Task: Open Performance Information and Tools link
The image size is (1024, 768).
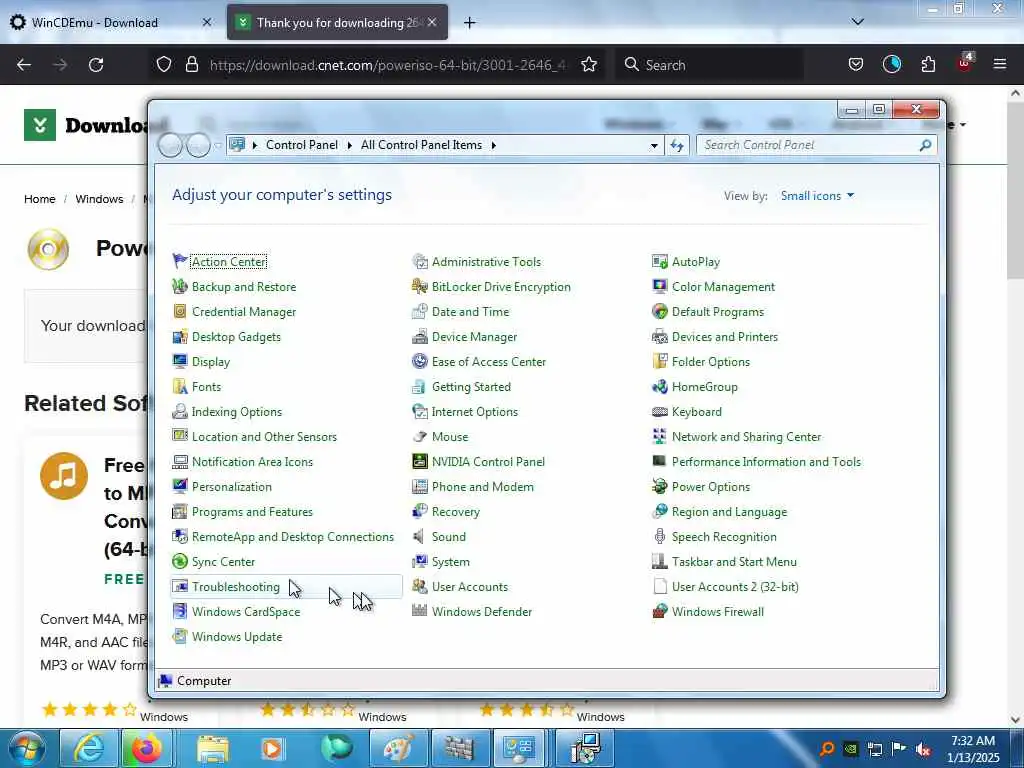Action: (x=766, y=462)
